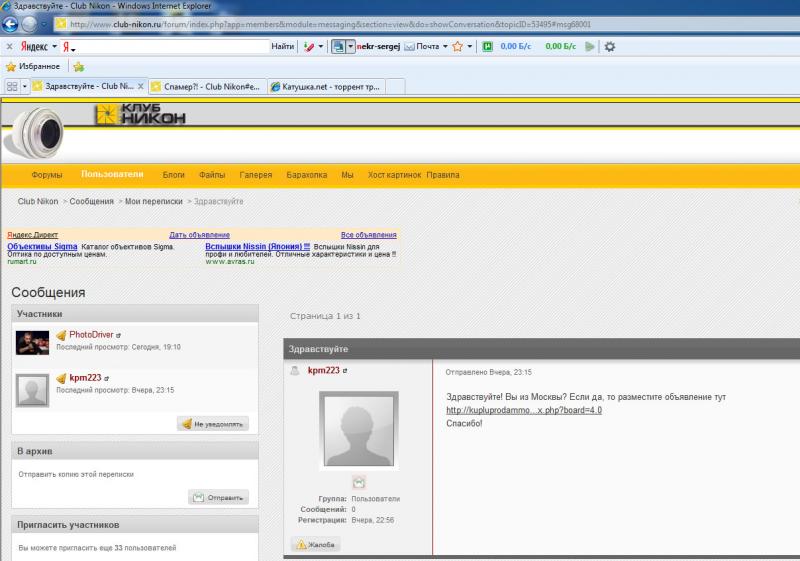Image resolution: width=800 pixels, height=561 pixels.
Task: Click the browser Back arrow button
Action: (10, 24)
